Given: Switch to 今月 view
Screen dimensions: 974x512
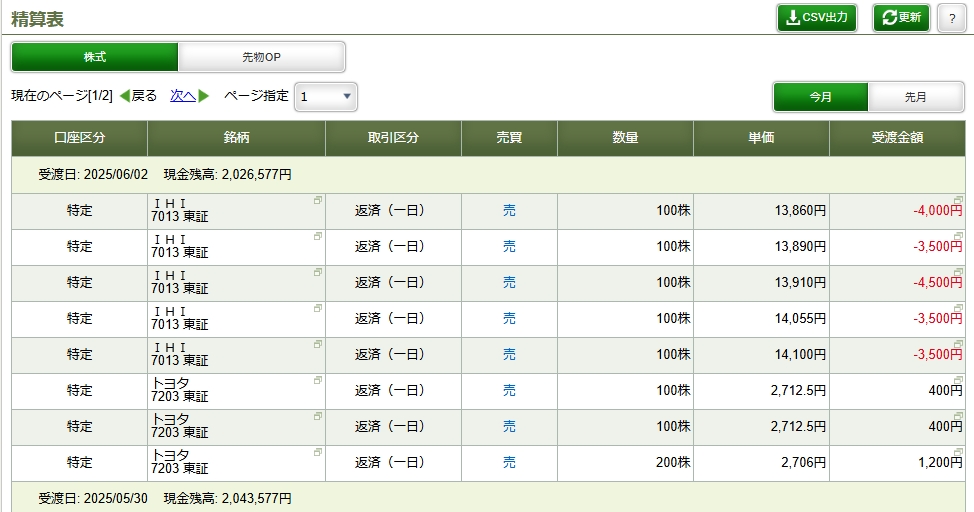Looking at the screenshot, I should [820, 97].
